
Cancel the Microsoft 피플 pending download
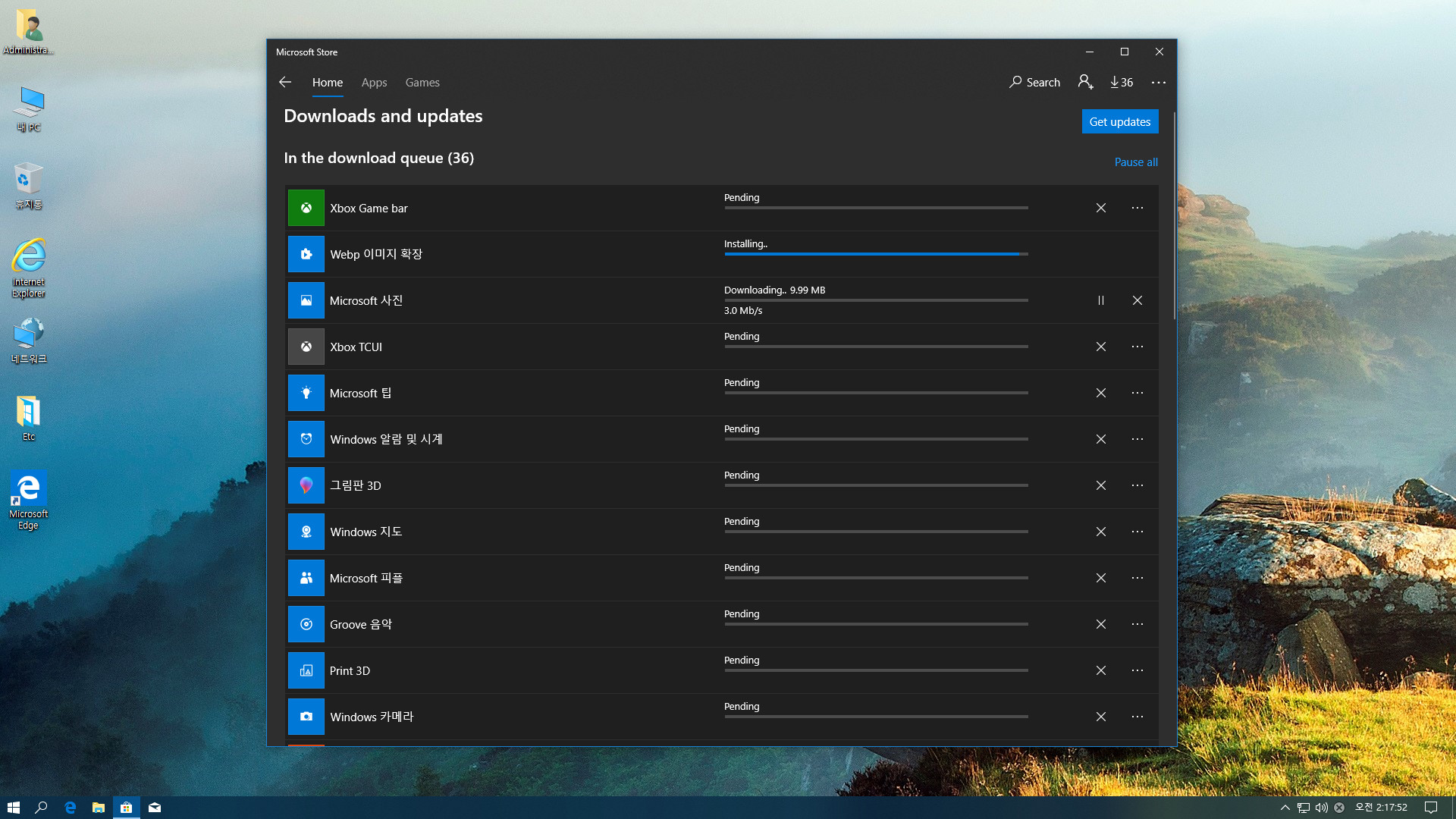coord(1101,578)
